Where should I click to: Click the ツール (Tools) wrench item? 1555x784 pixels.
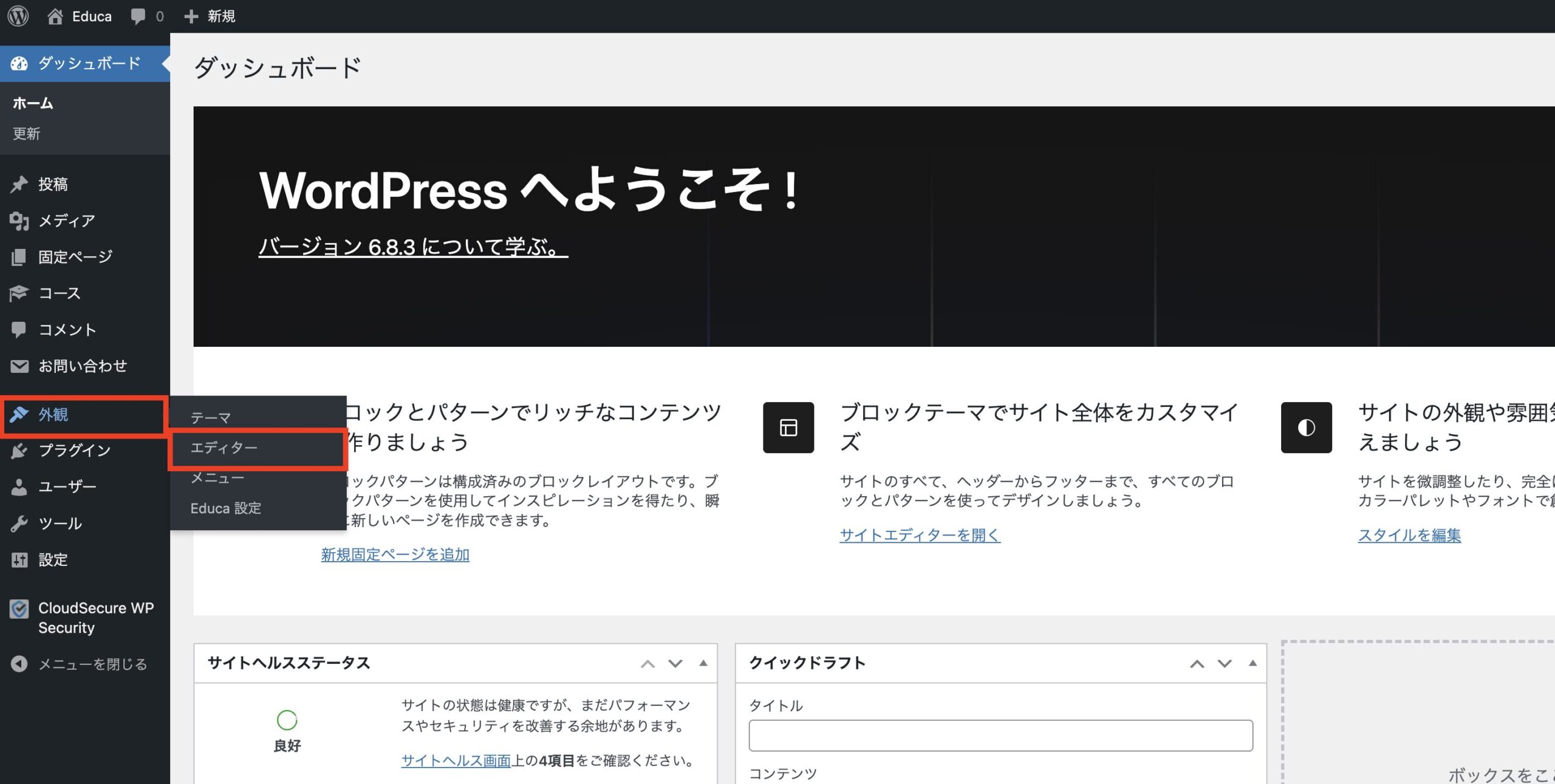[x=60, y=523]
